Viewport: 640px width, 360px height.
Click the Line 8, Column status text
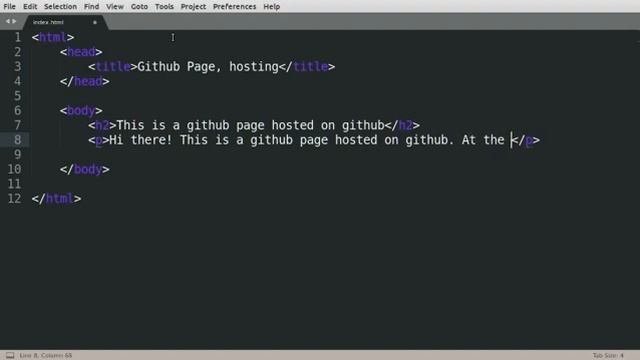tap(46, 356)
